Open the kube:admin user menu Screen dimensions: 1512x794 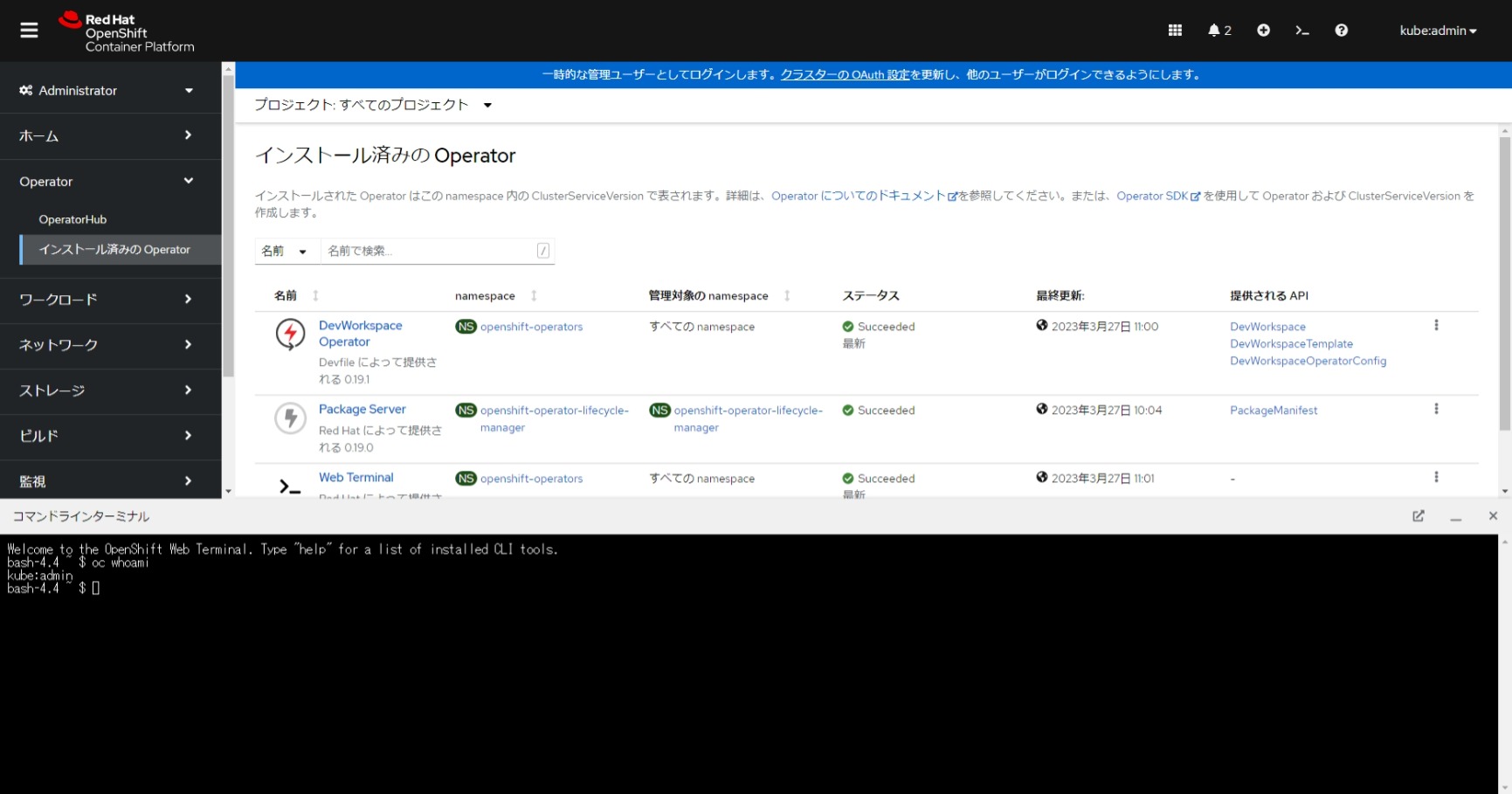pyautogui.click(x=1438, y=30)
